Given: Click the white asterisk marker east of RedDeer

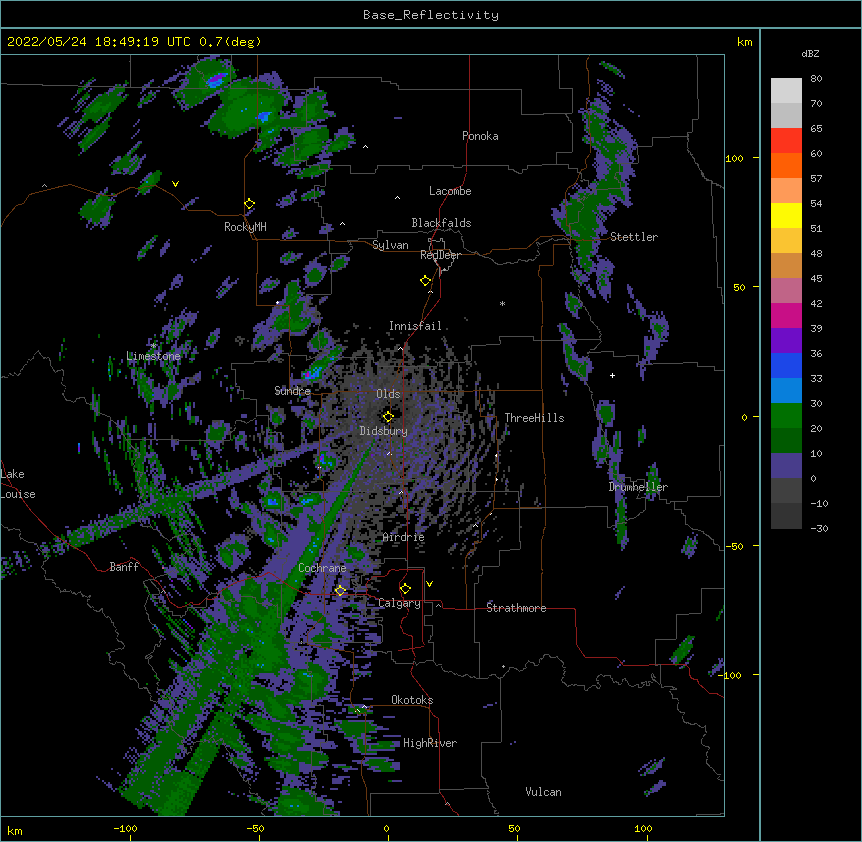Looking at the screenshot, I should pos(502,303).
